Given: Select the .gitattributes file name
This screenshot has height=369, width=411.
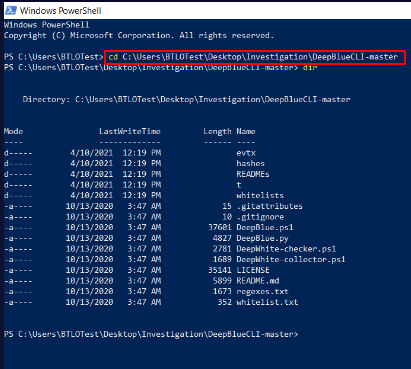Looking at the screenshot, I should [x=270, y=206].
